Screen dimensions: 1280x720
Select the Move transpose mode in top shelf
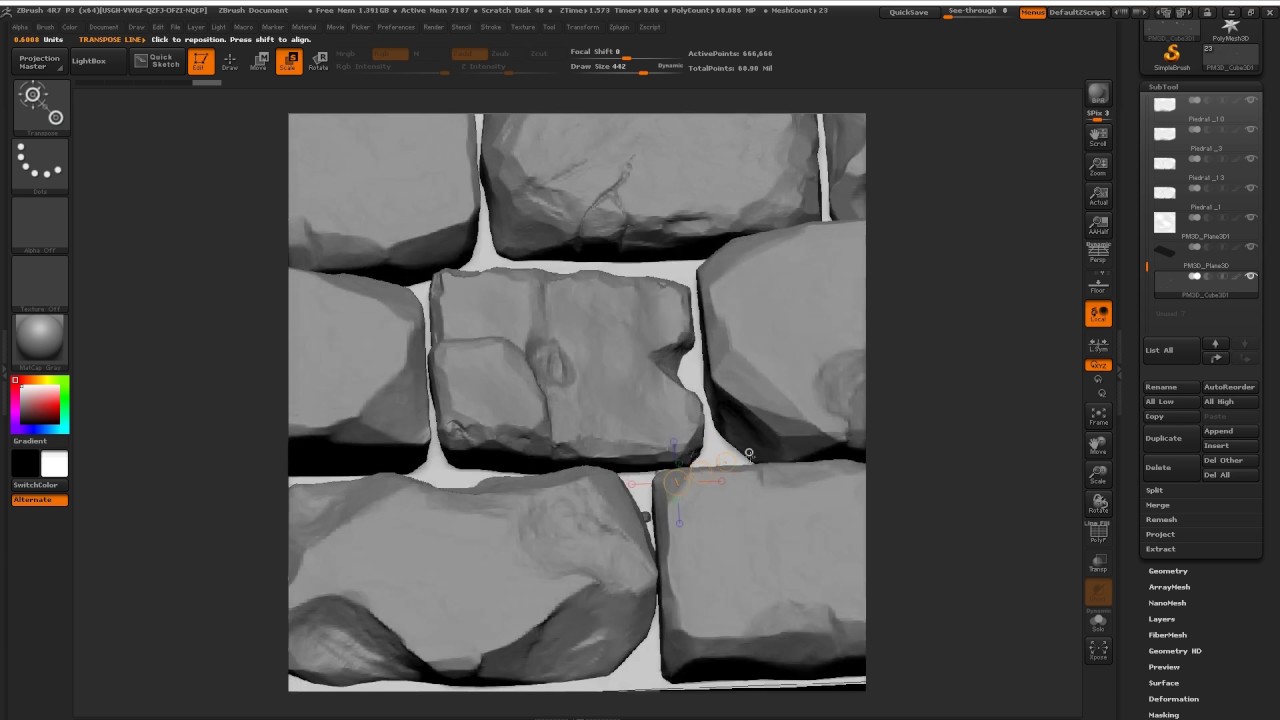[x=259, y=61]
